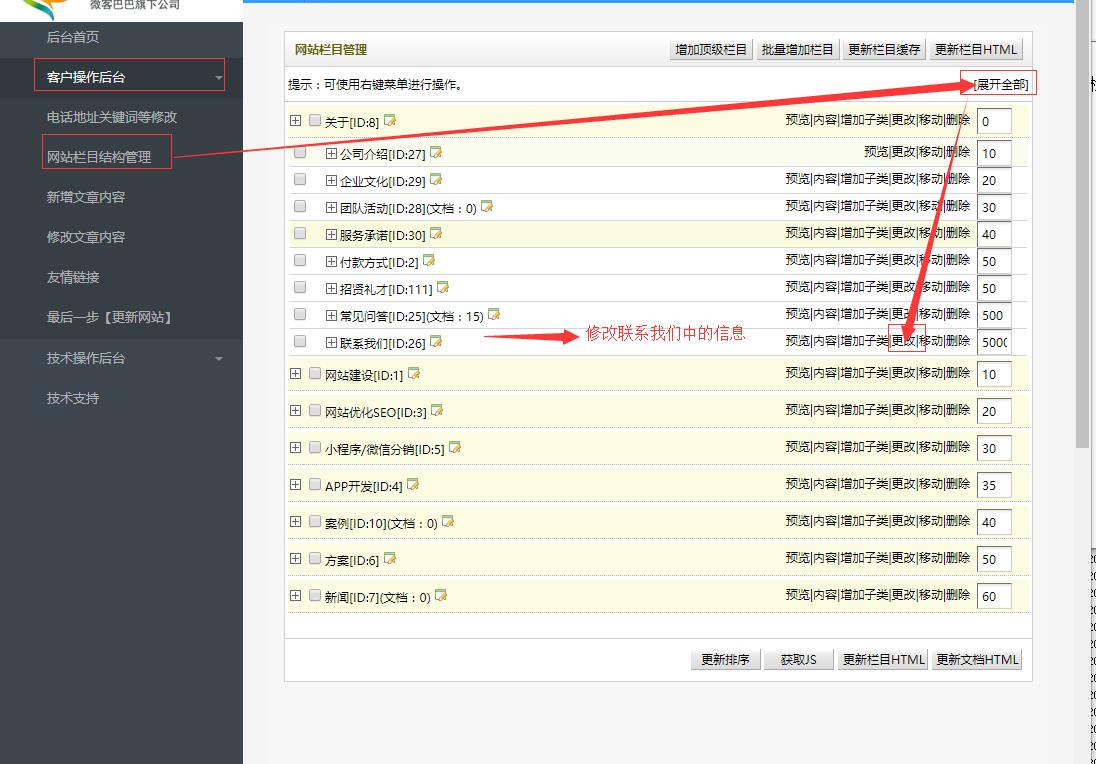Click edit note icon beside 方案[ID:6]
Viewport: 1096px width, 764px height.
point(390,559)
